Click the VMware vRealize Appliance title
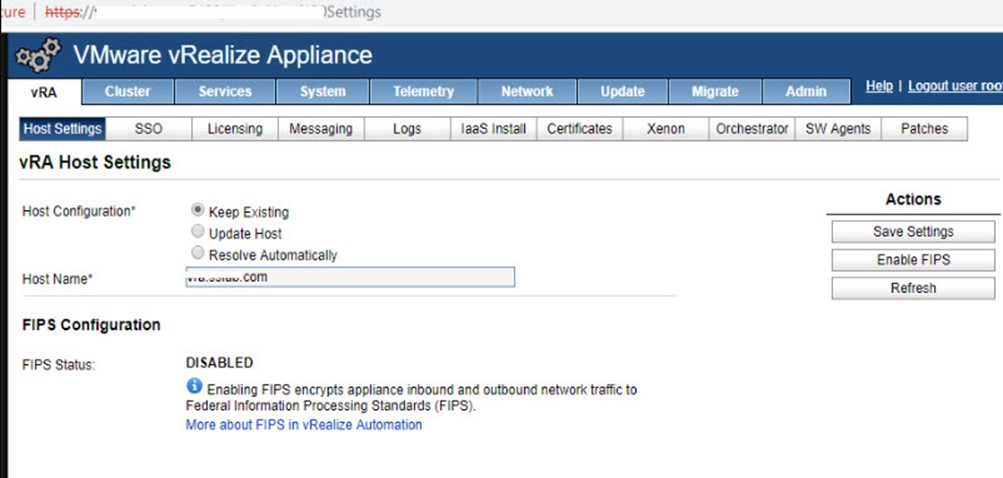The image size is (1003, 478). coord(223,55)
